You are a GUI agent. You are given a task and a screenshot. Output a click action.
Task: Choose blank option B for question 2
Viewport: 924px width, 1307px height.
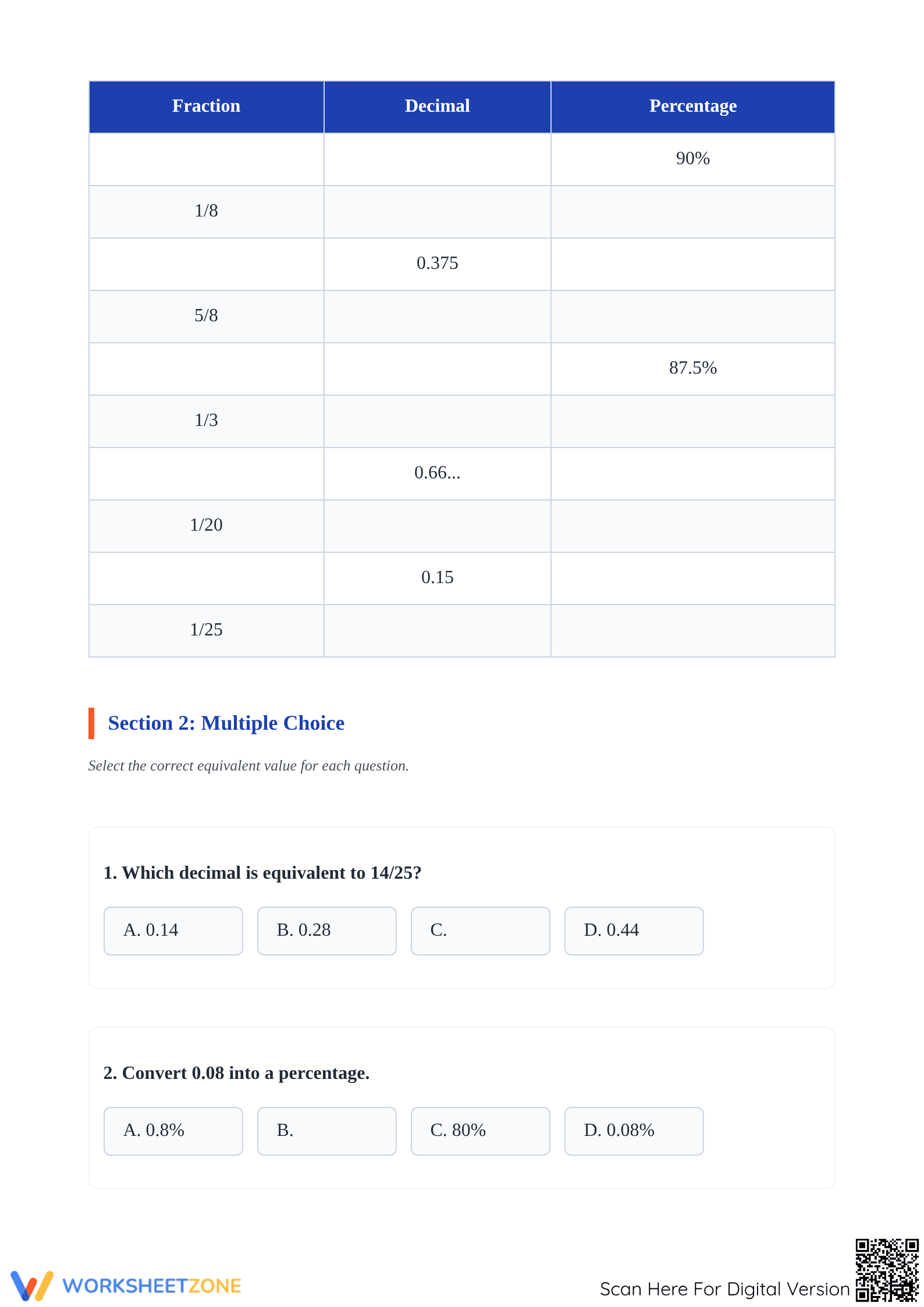(327, 1131)
